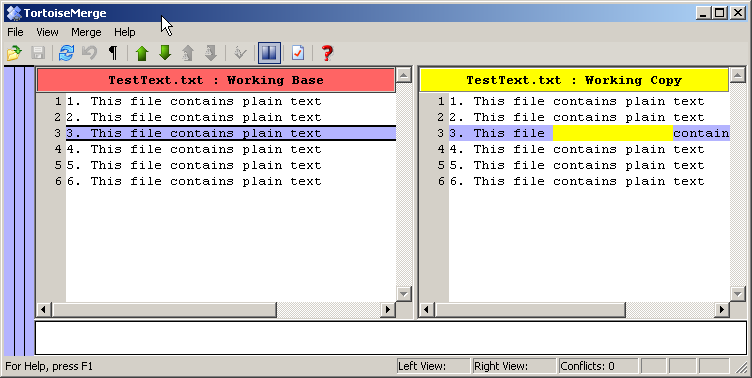Click the red question mark help icon
This screenshot has height=378, width=752.
coord(327,53)
